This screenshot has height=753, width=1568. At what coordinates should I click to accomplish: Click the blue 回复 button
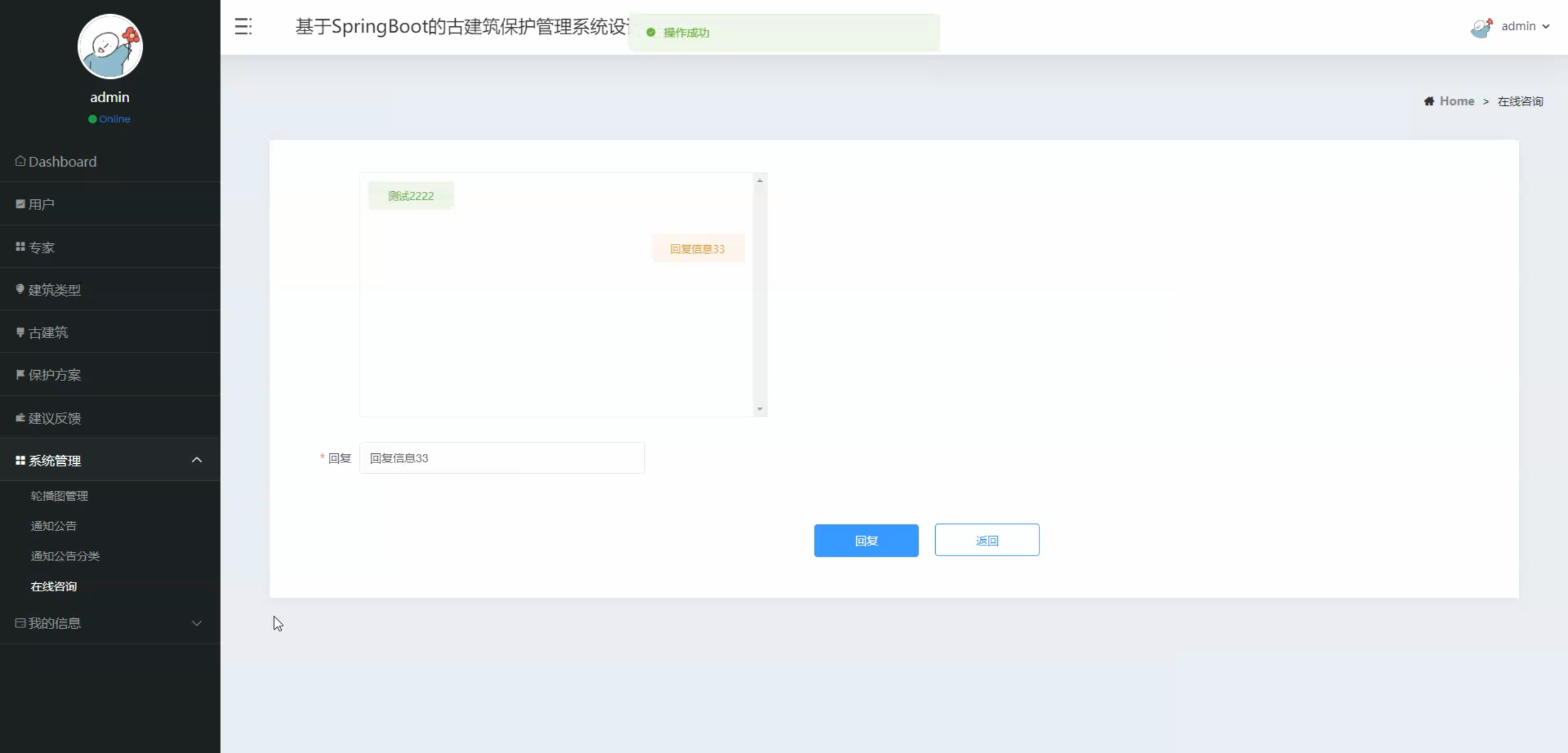click(865, 540)
